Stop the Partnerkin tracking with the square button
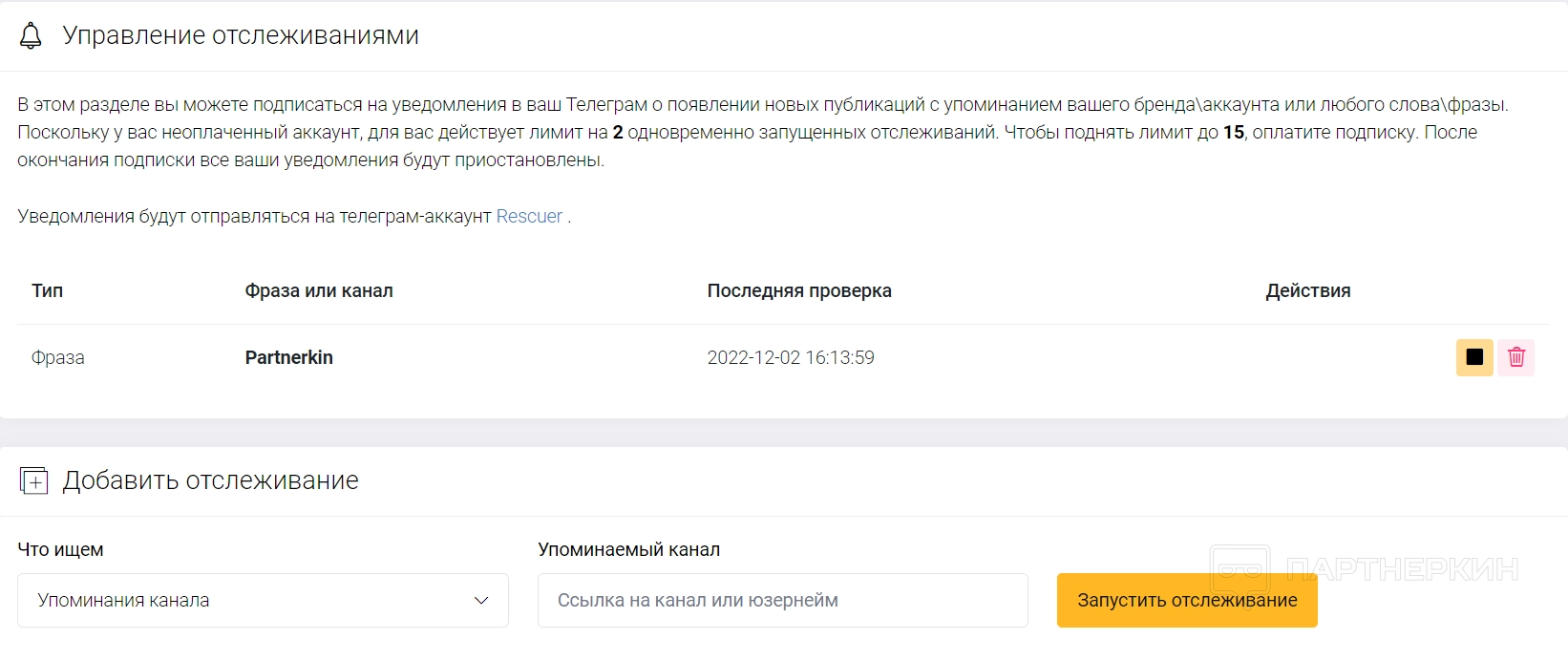The height and width of the screenshot is (661, 1568). 1473,357
